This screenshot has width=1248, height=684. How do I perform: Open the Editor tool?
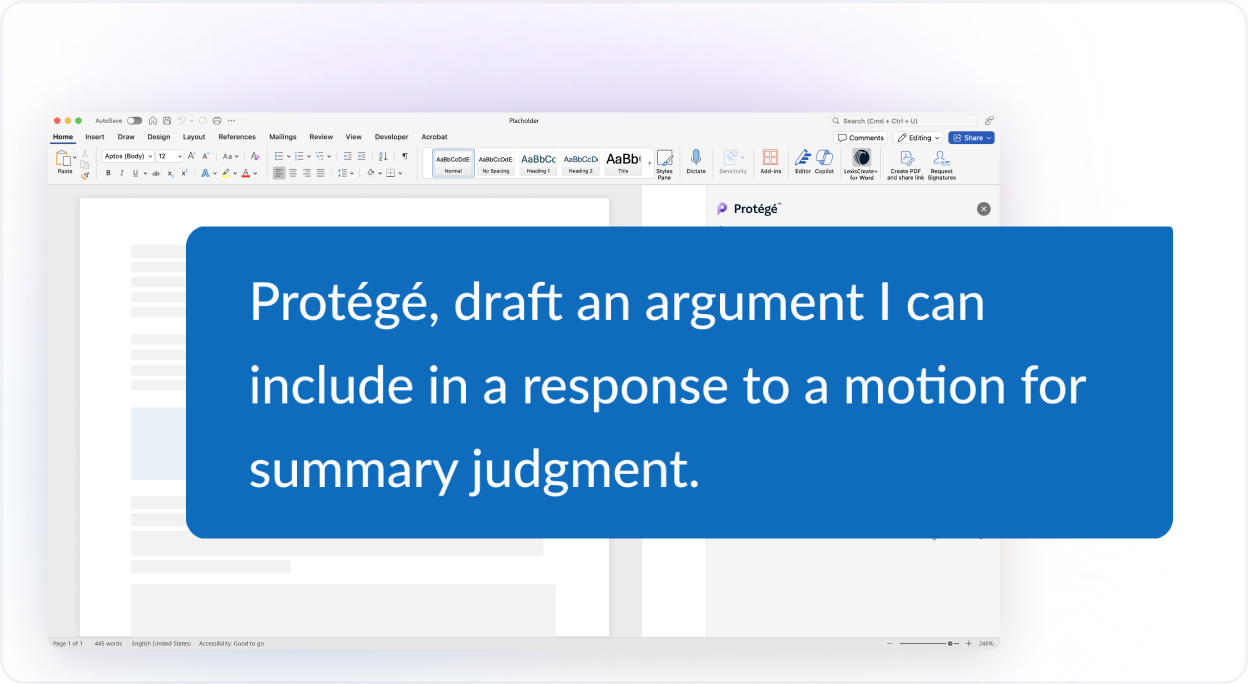[x=803, y=161]
